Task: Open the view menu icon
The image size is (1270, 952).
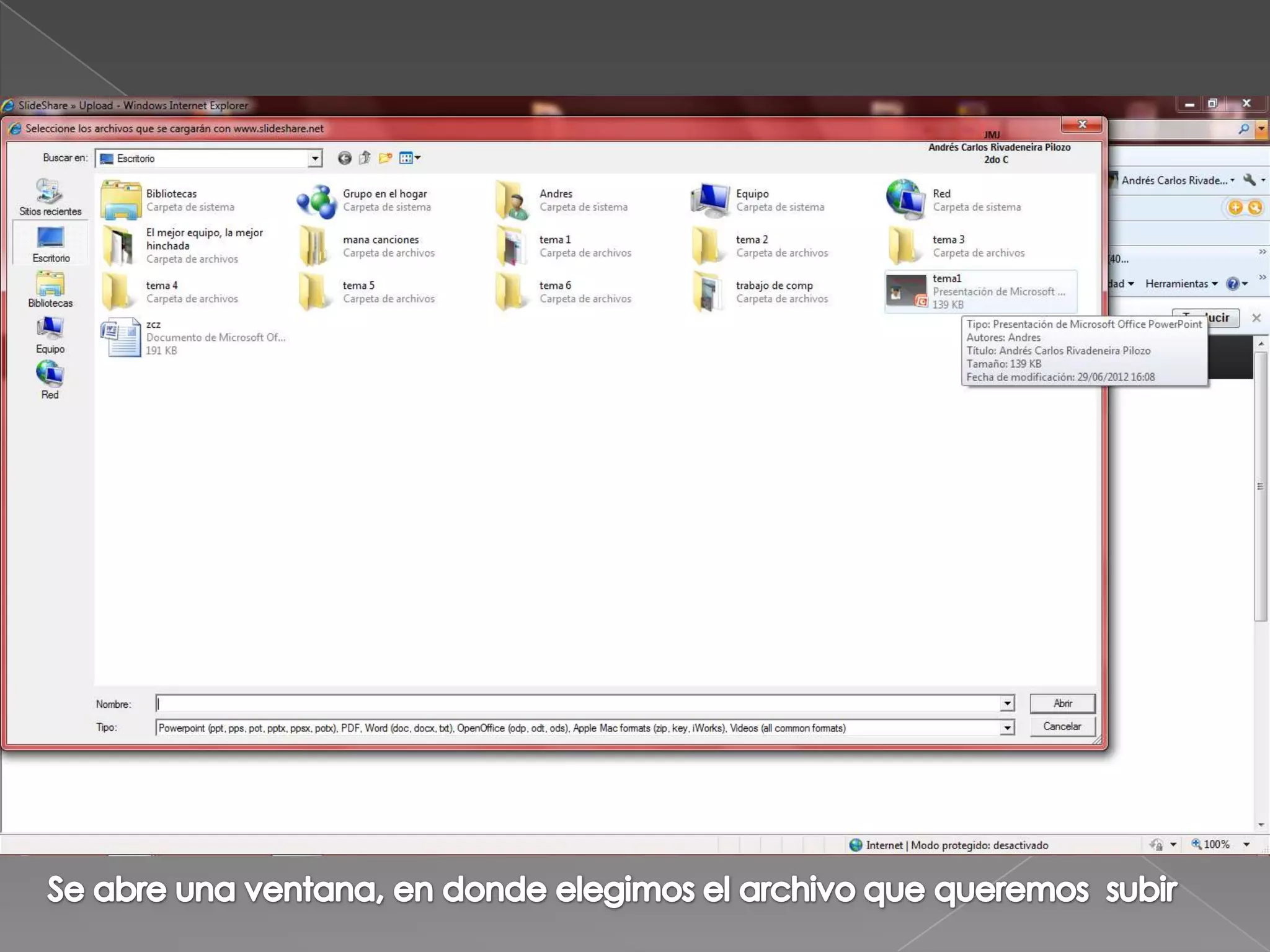Action: pos(409,158)
